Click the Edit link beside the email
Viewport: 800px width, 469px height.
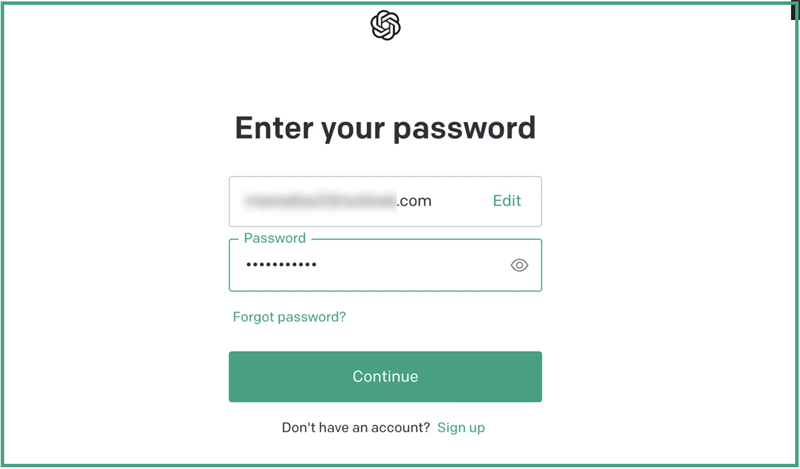507,201
